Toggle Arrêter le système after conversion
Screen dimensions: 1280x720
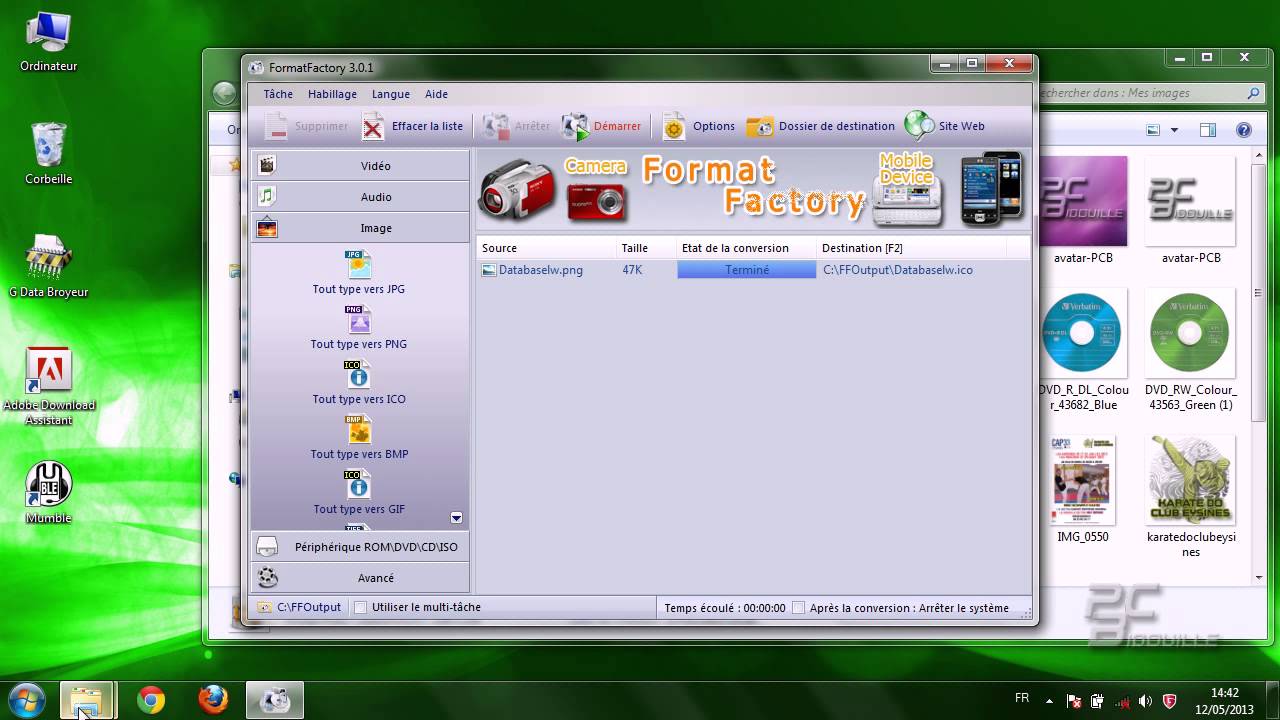coord(798,607)
